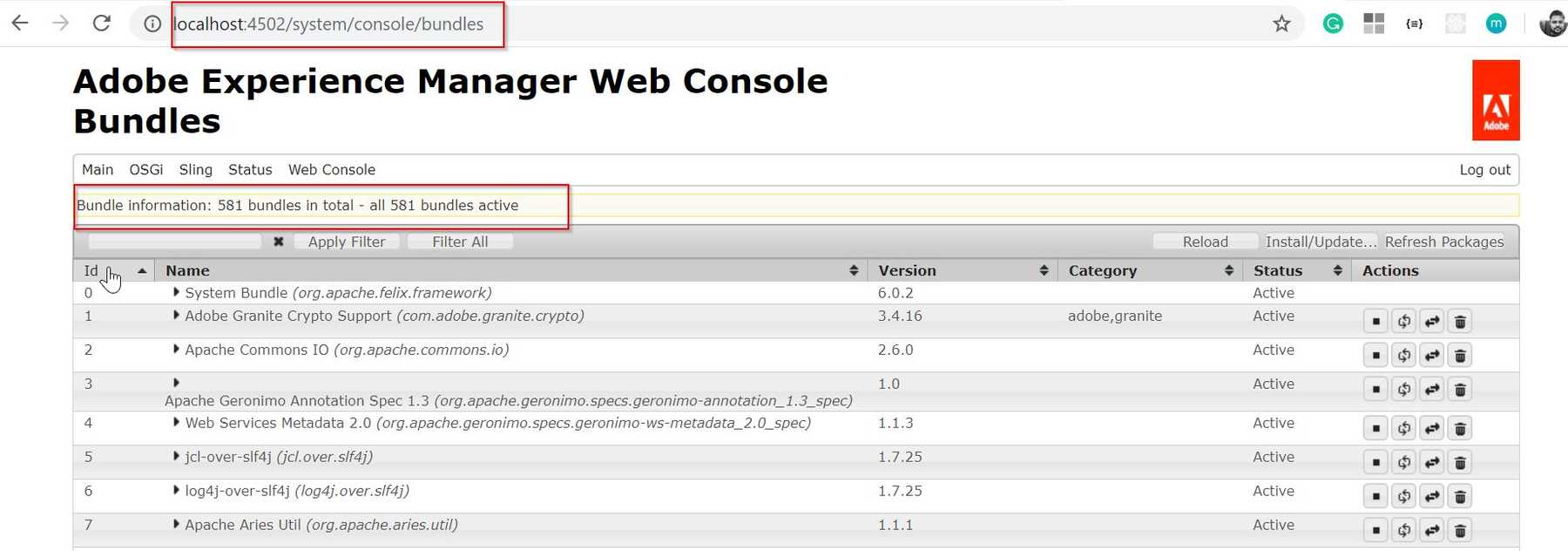Expand System Bundle details
1568x551 pixels.
(x=176, y=293)
